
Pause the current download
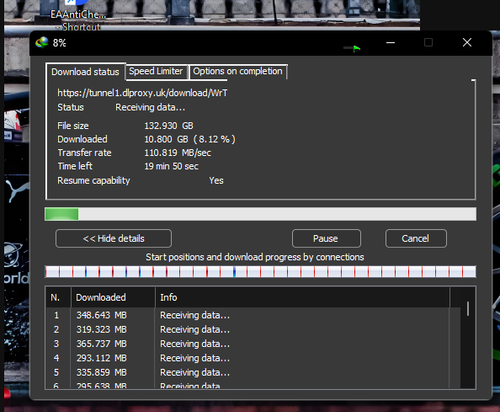pyautogui.click(x=326, y=239)
